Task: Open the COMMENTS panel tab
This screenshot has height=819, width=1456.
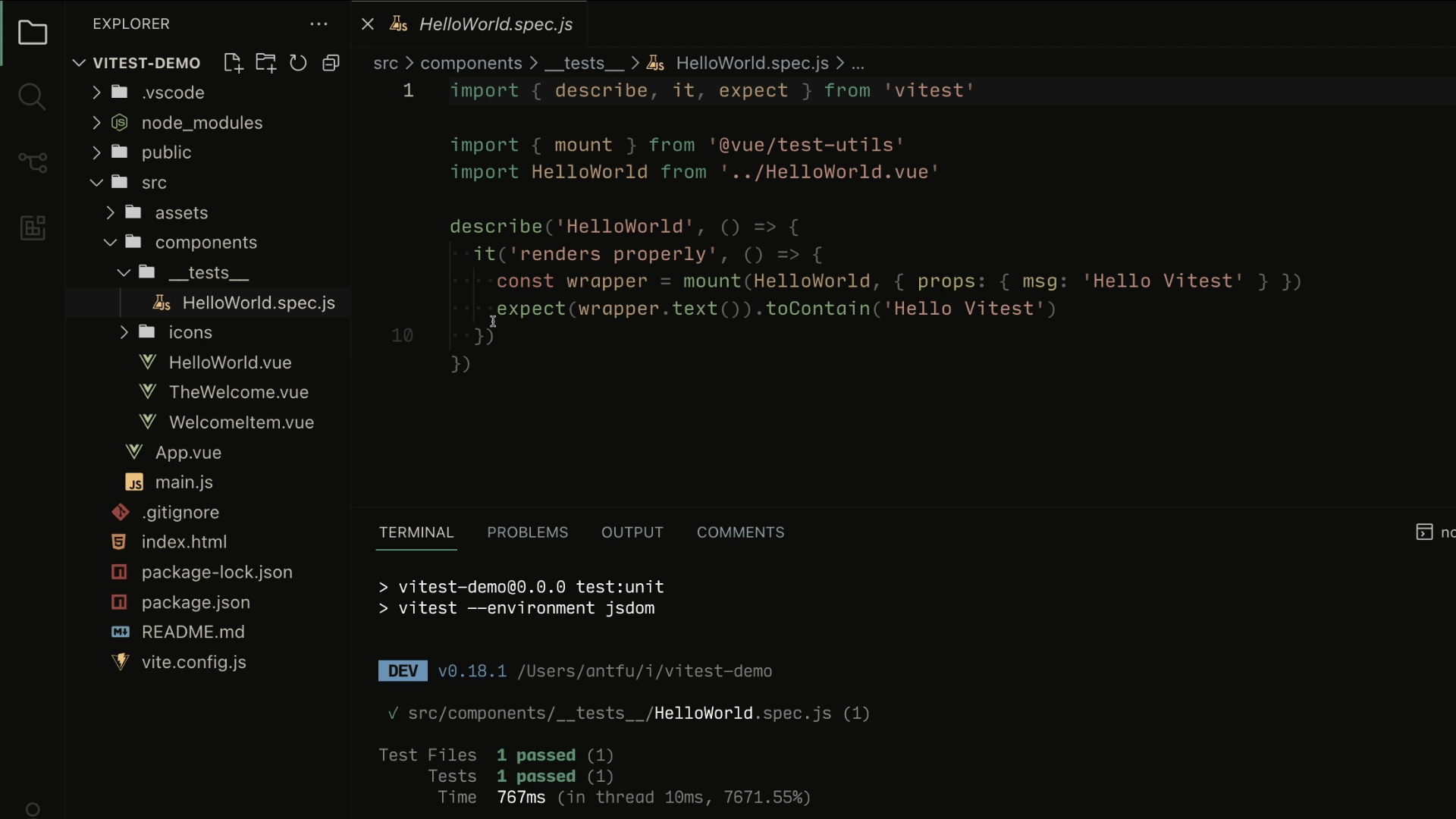Action: click(740, 532)
